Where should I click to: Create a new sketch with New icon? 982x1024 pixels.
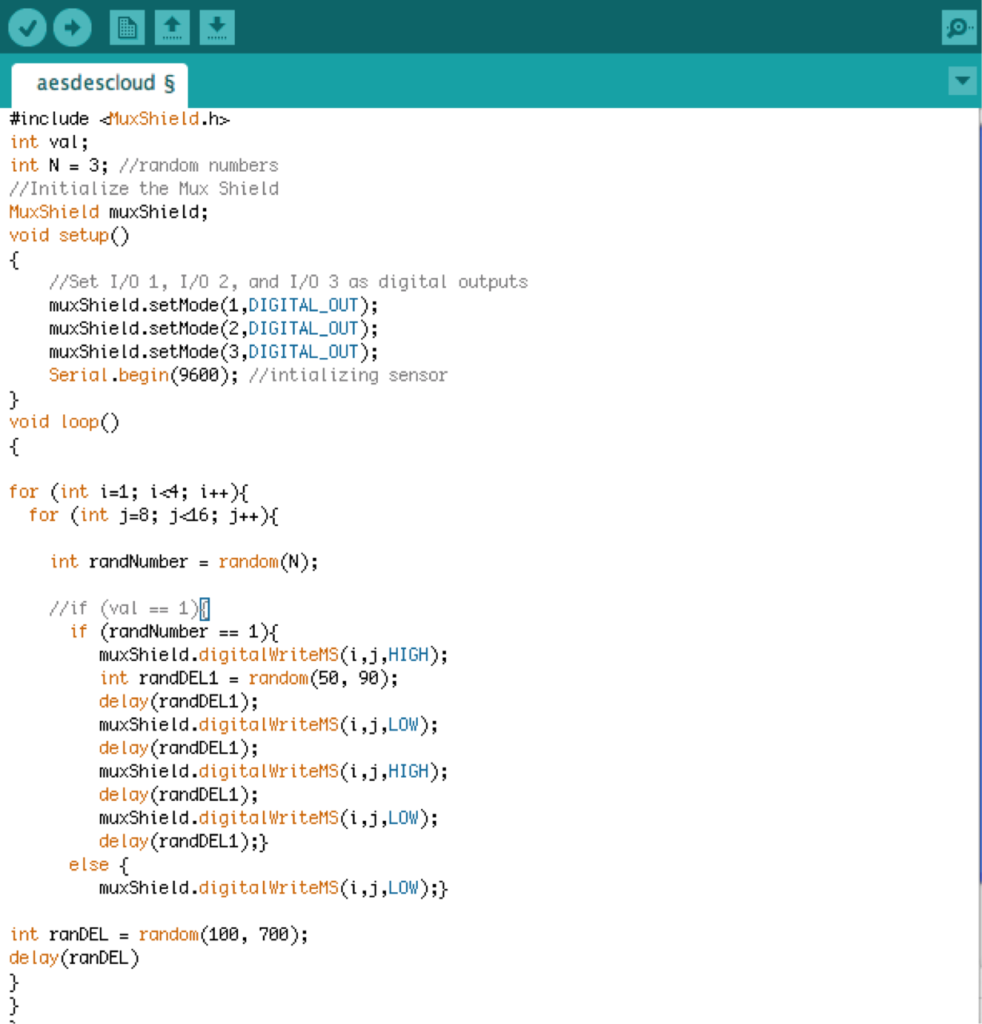(127, 27)
